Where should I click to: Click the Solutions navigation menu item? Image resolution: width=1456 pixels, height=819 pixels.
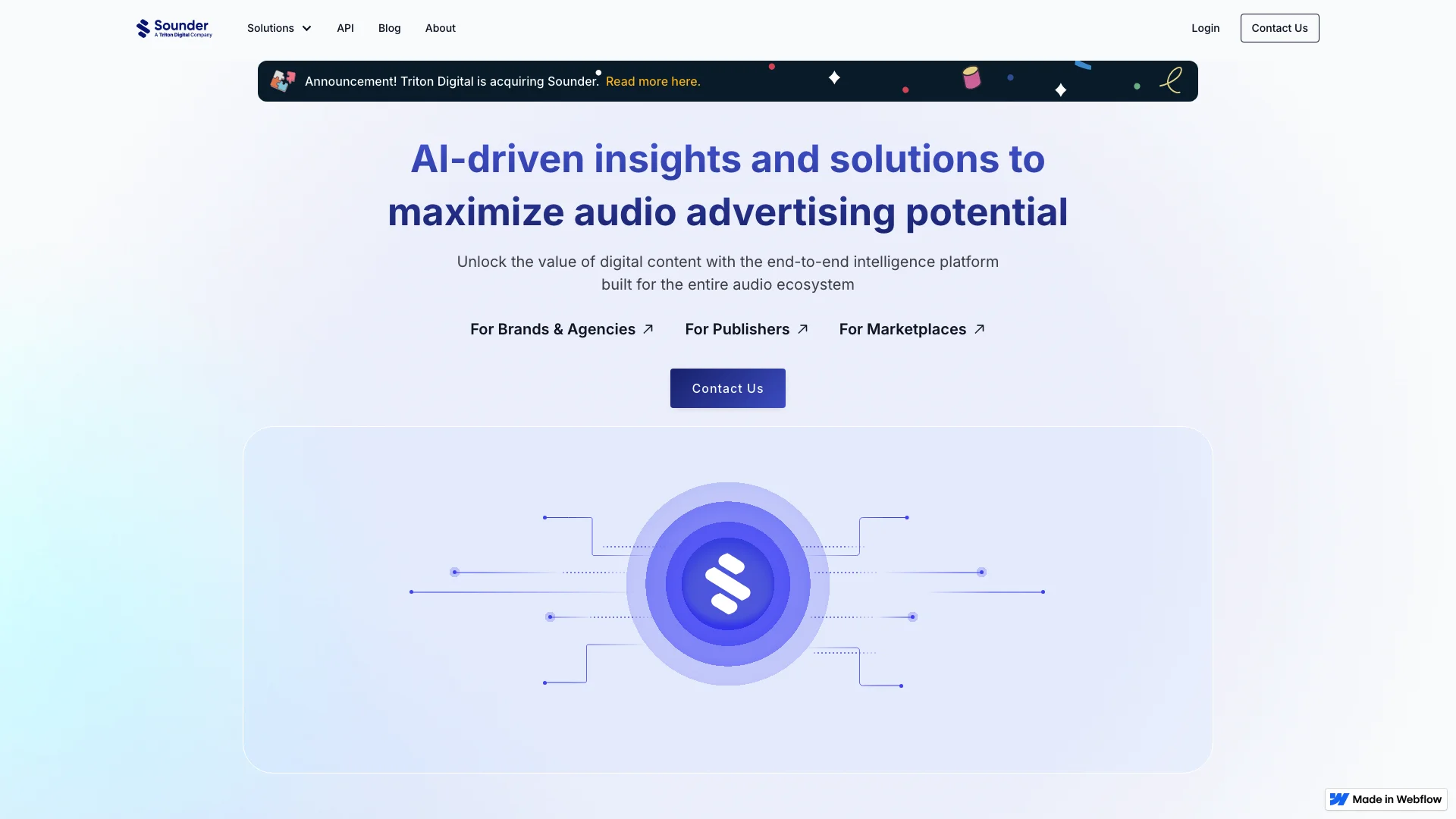[x=279, y=28]
